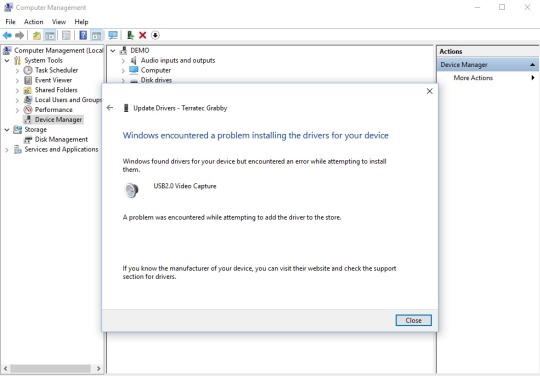Image resolution: width=540 pixels, height=376 pixels.
Task: Collapse the Storage tree node
Action: coord(7,130)
